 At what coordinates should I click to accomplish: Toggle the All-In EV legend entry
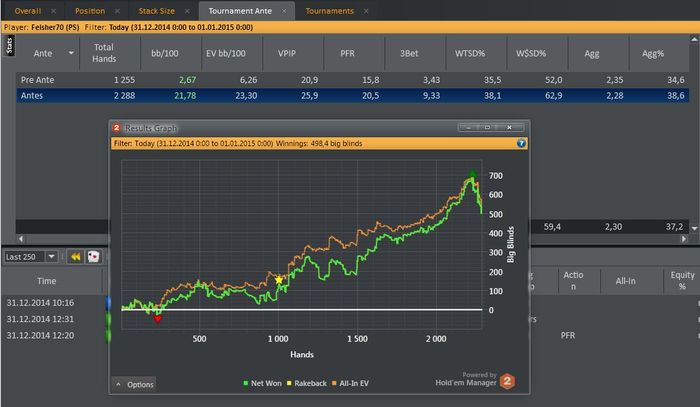click(350, 383)
